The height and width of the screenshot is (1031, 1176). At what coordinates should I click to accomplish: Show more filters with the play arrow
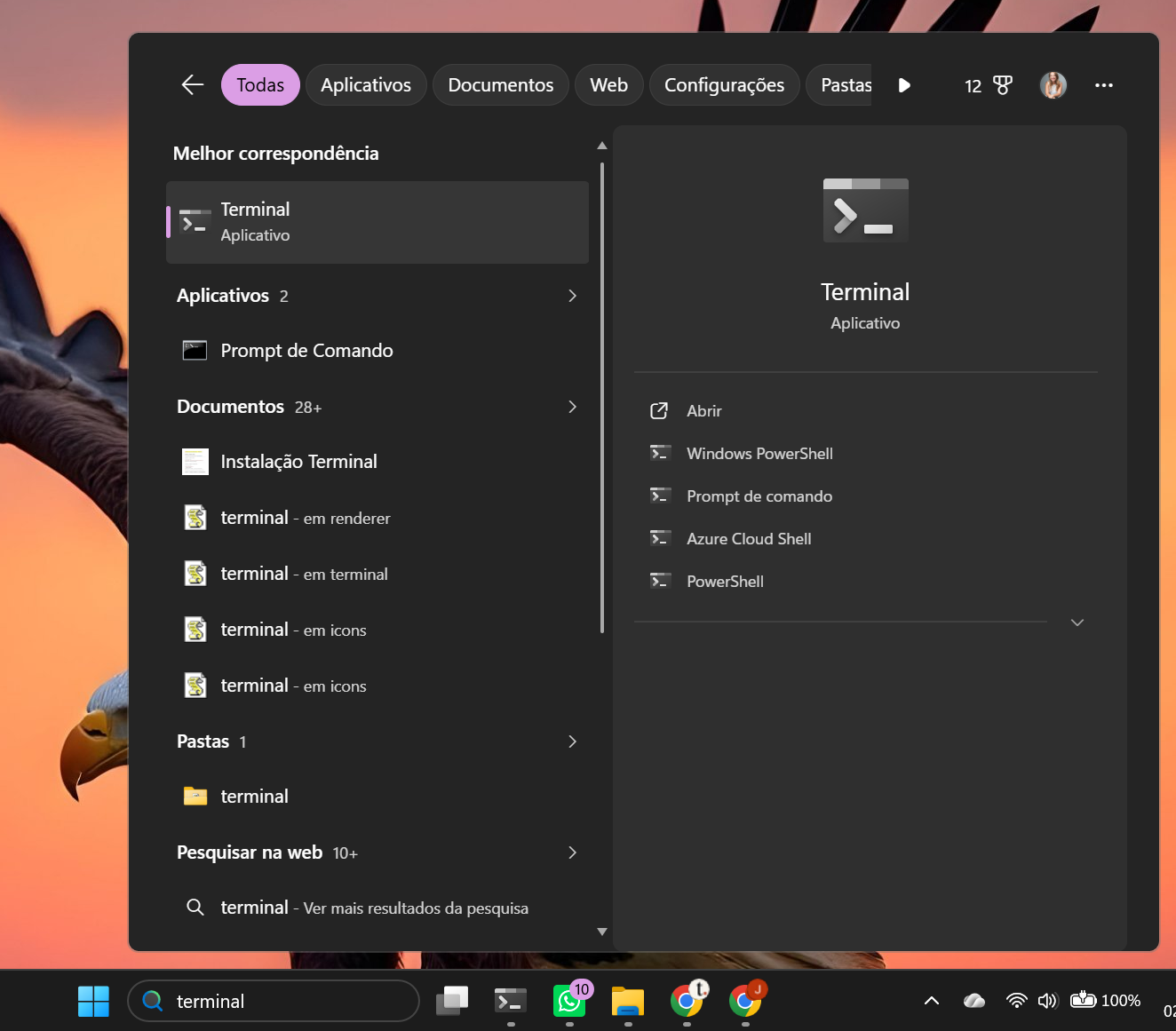click(904, 85)
